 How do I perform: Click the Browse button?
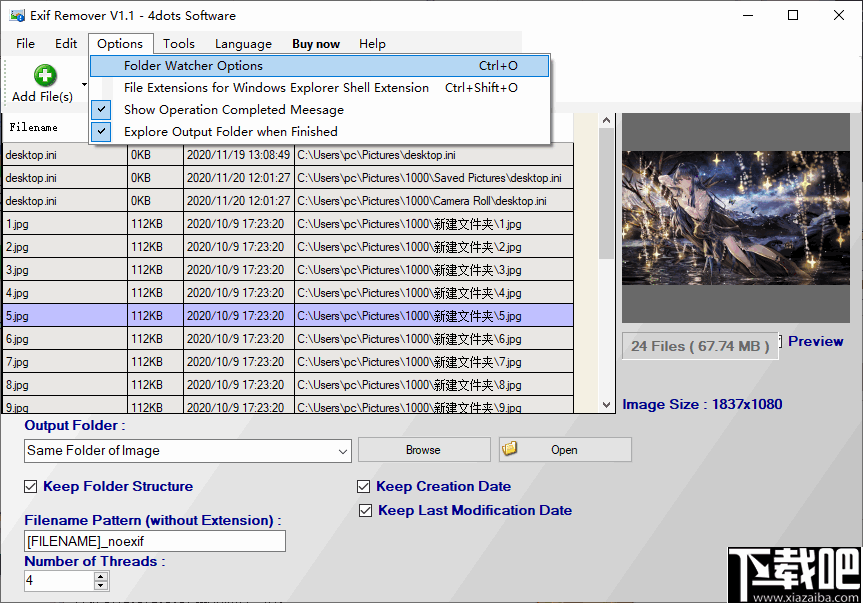click(x=423, y=449)
